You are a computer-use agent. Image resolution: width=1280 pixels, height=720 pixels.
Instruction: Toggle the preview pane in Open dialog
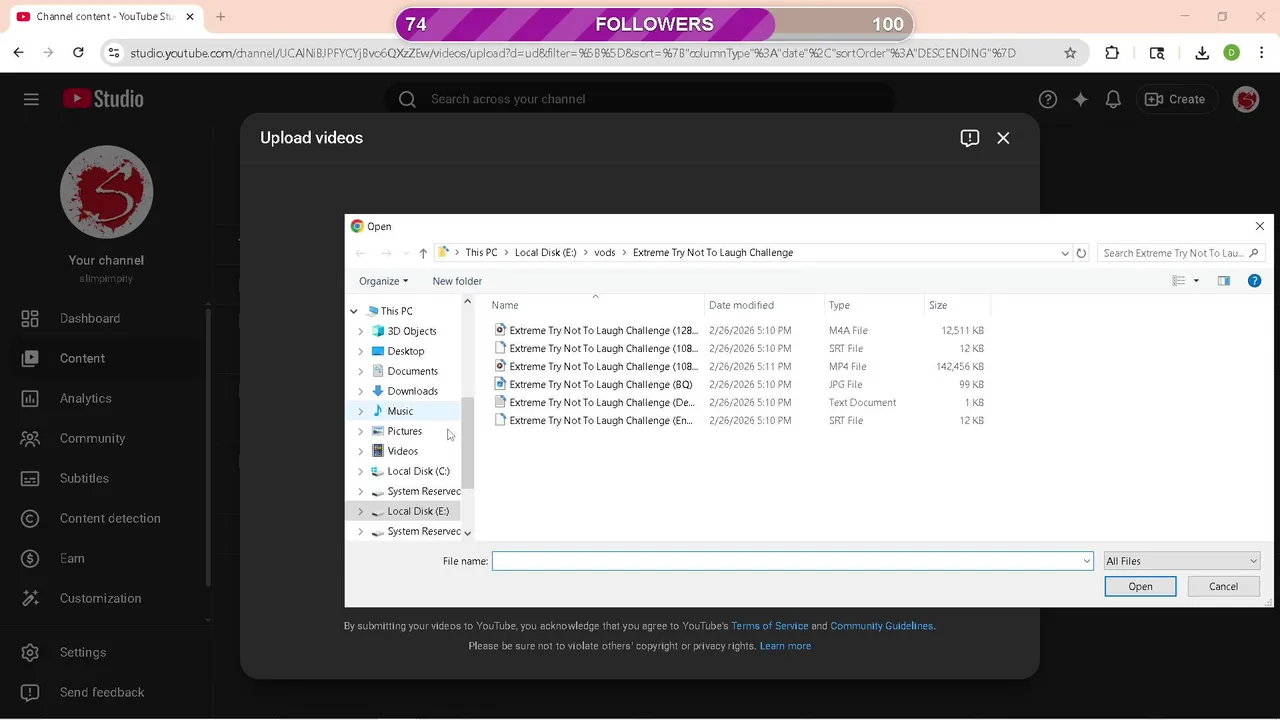1223,281
